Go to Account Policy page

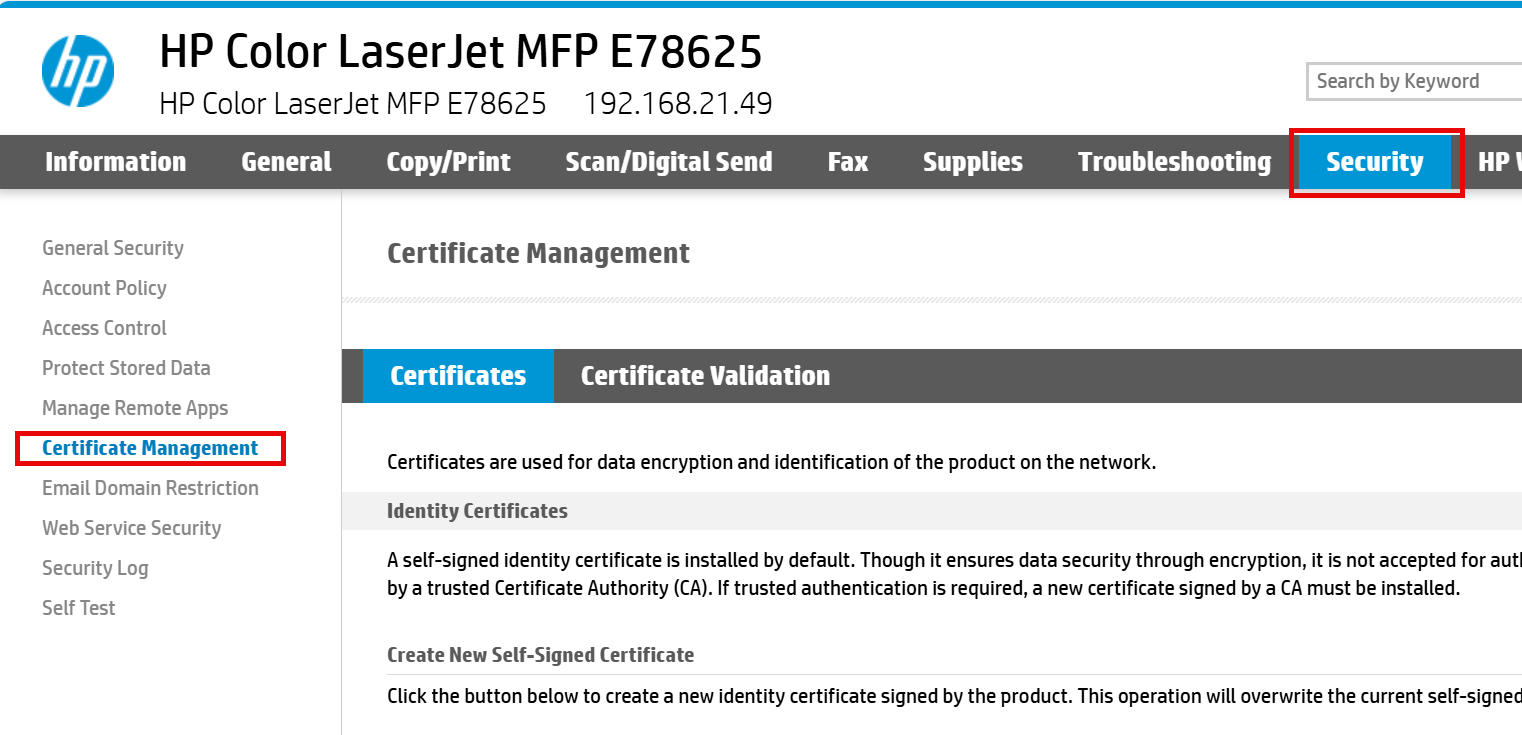pyautogui.click(x=104, y=288)
